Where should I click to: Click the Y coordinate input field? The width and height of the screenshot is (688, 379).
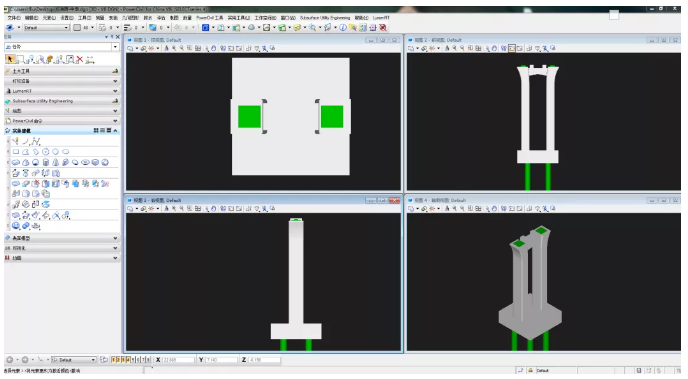(x=222, y=360)
